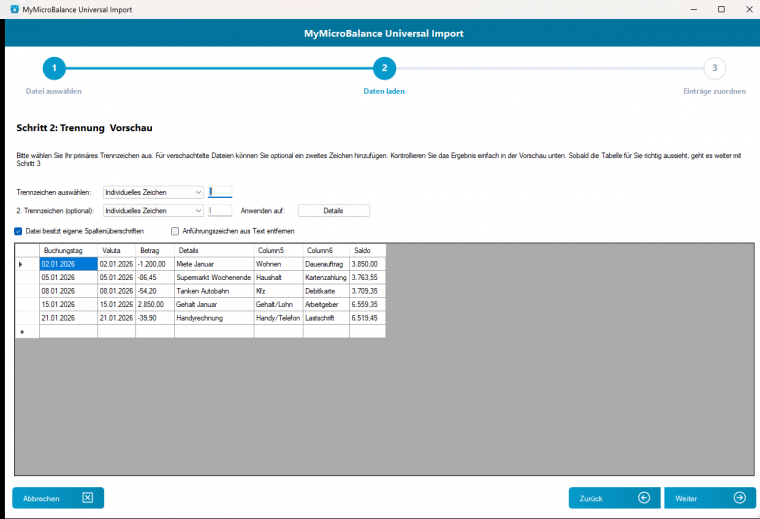The height and width of the screenshot is (519, 760).
Task: Select the Buchungstag cell '21.01.2026'
Action: pos(68,318)
